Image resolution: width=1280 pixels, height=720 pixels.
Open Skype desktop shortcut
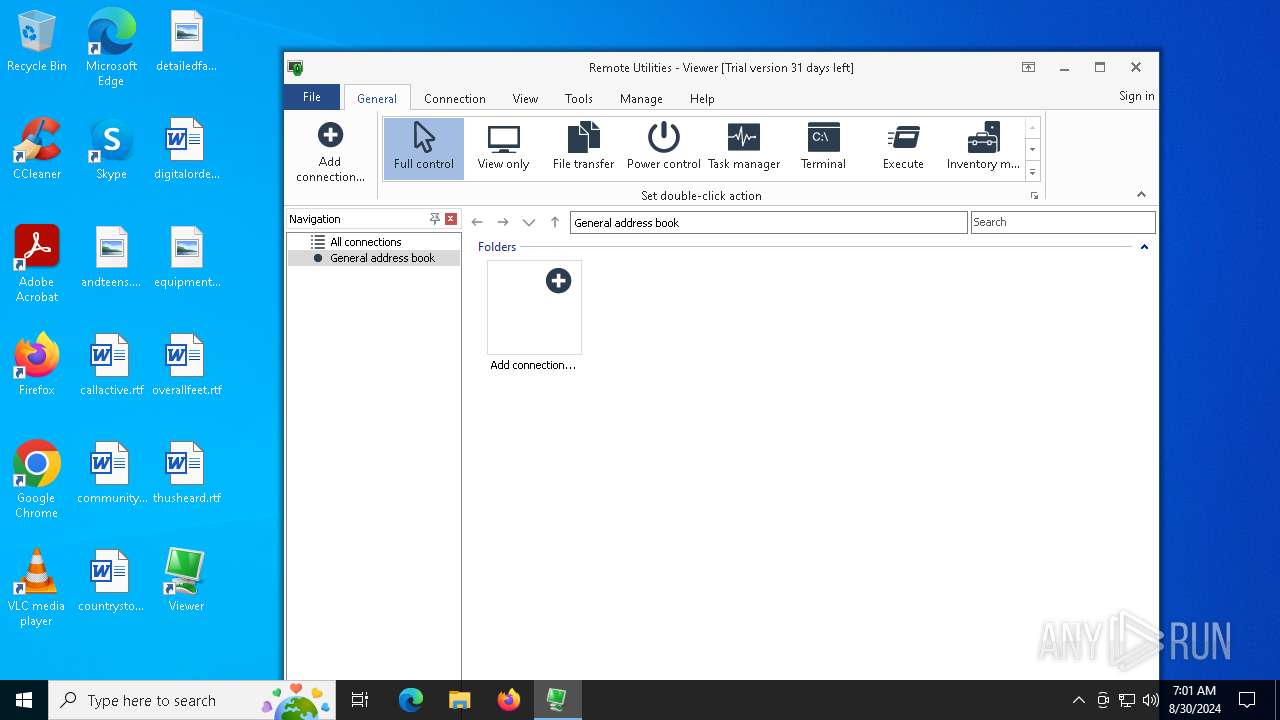pos(111,150)
